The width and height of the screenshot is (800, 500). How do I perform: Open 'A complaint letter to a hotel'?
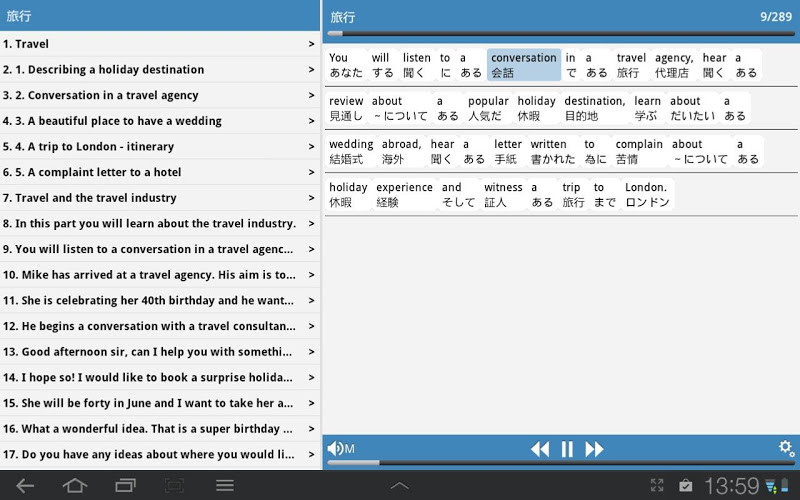click(x=160, y=172)
